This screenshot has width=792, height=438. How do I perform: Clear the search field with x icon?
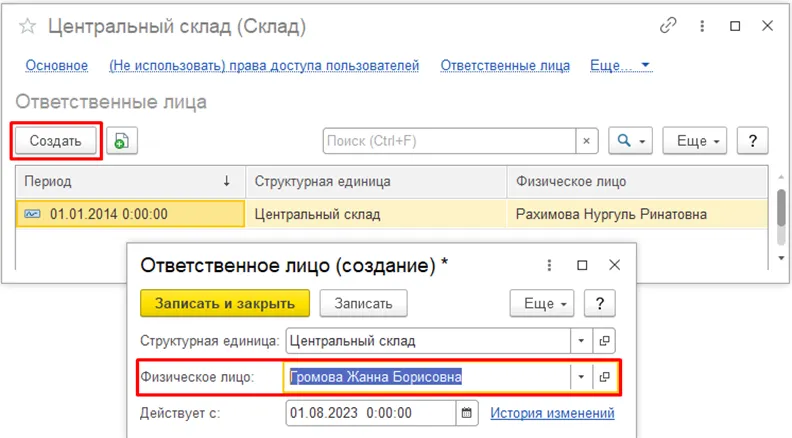tap(586, 141)
